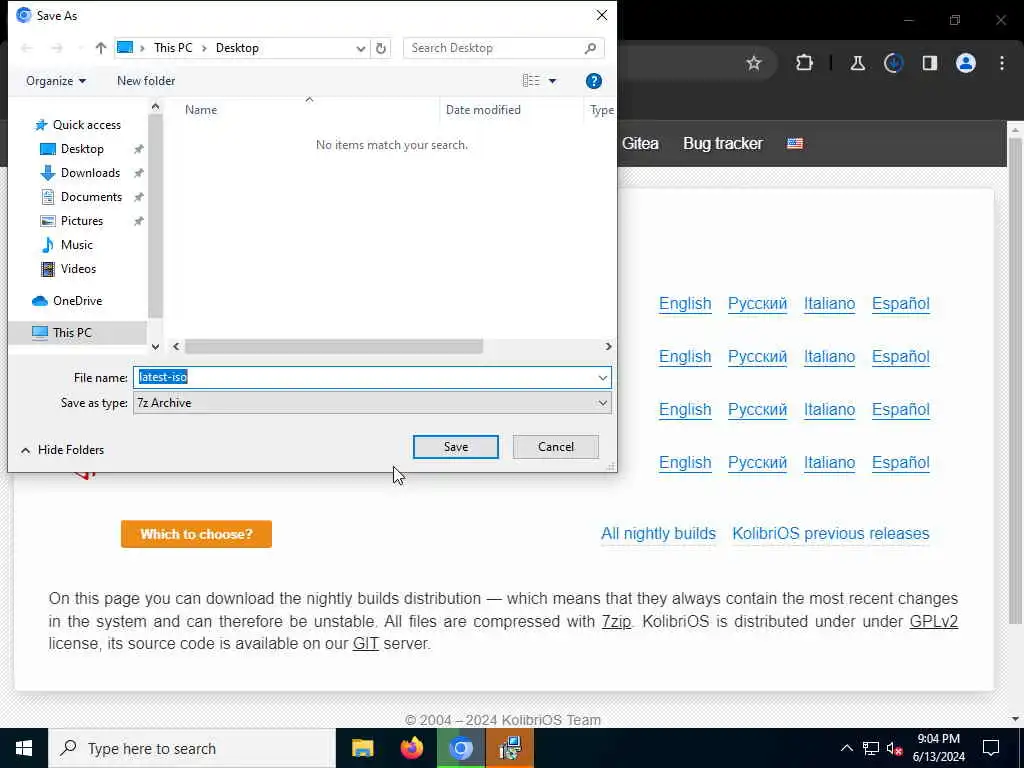1024x768 pixels.
Task: Sort by the Name column header
Action: pos(200,110)
